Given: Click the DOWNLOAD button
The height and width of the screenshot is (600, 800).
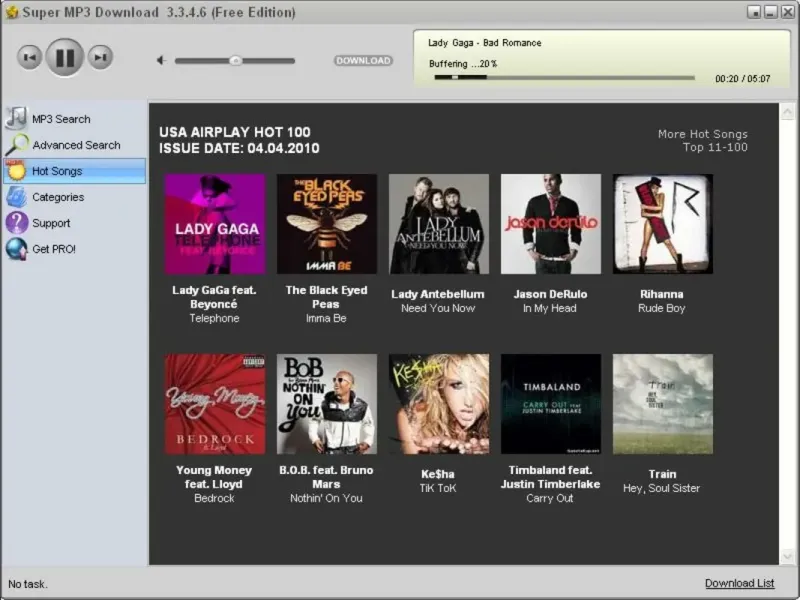Looking at the screenshot, I should [363, 61].
